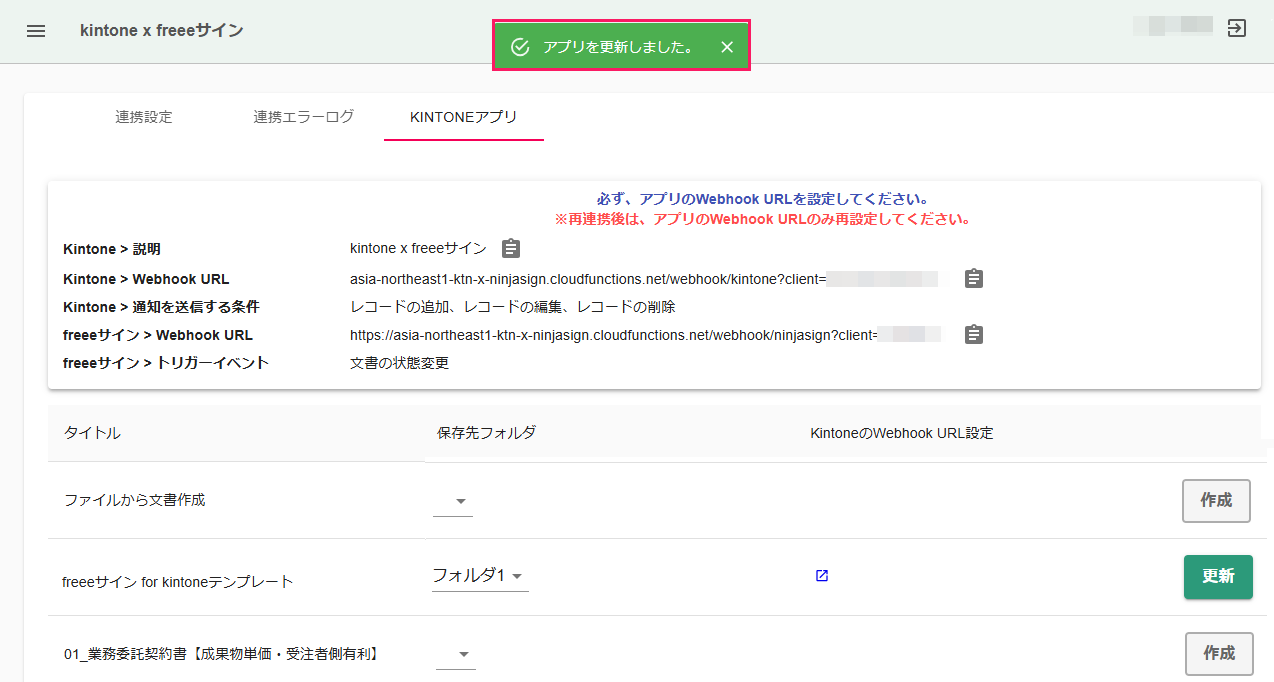Expand folder dropdown for ファイルから文書作成
Screen dimensions: 1274x682
453,501
